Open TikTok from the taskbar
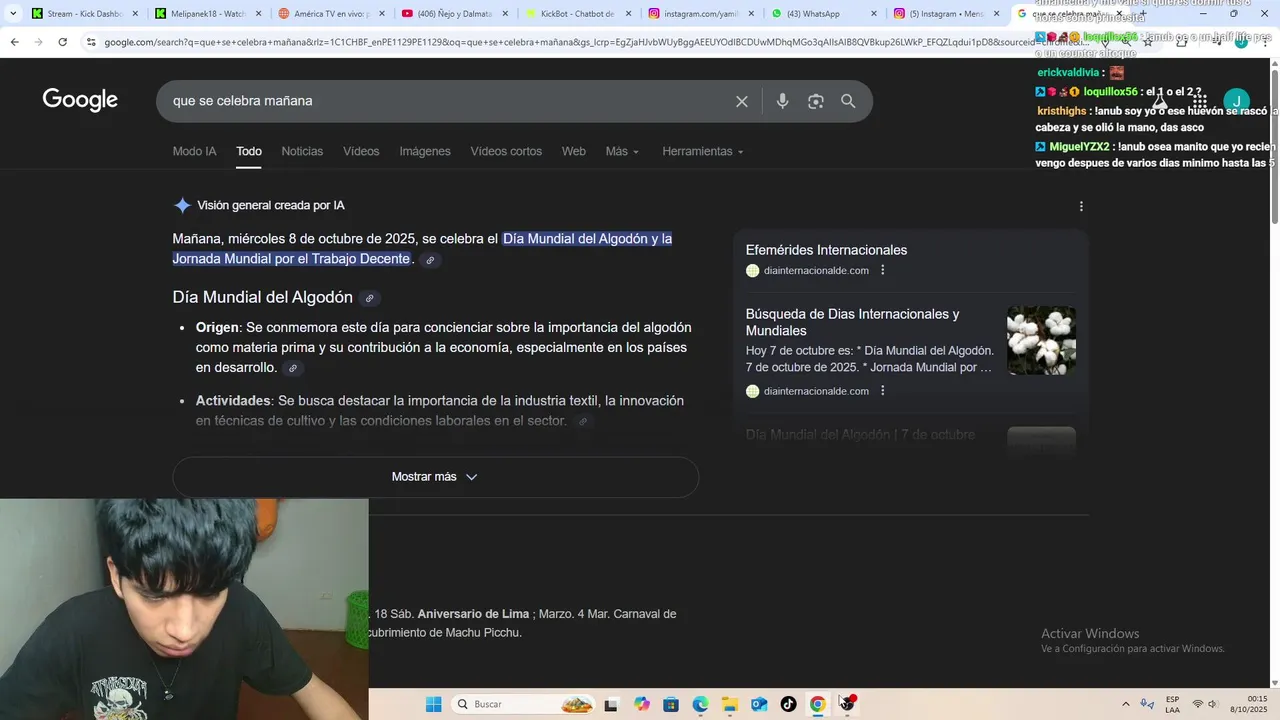The width and height of the screenshot is (1280, 720). click(x=788, y=704)
